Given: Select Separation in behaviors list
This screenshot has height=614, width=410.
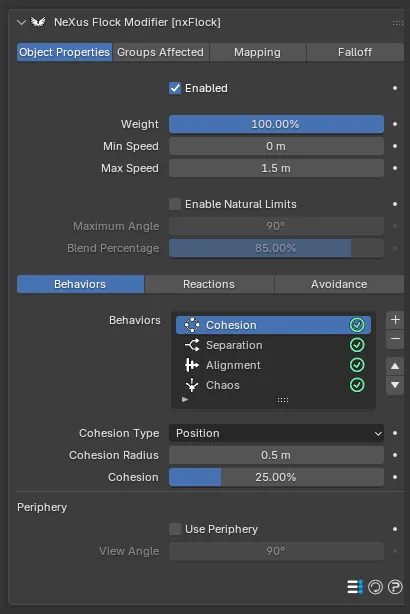Looking at the screenshot, I should coord(273,345).
